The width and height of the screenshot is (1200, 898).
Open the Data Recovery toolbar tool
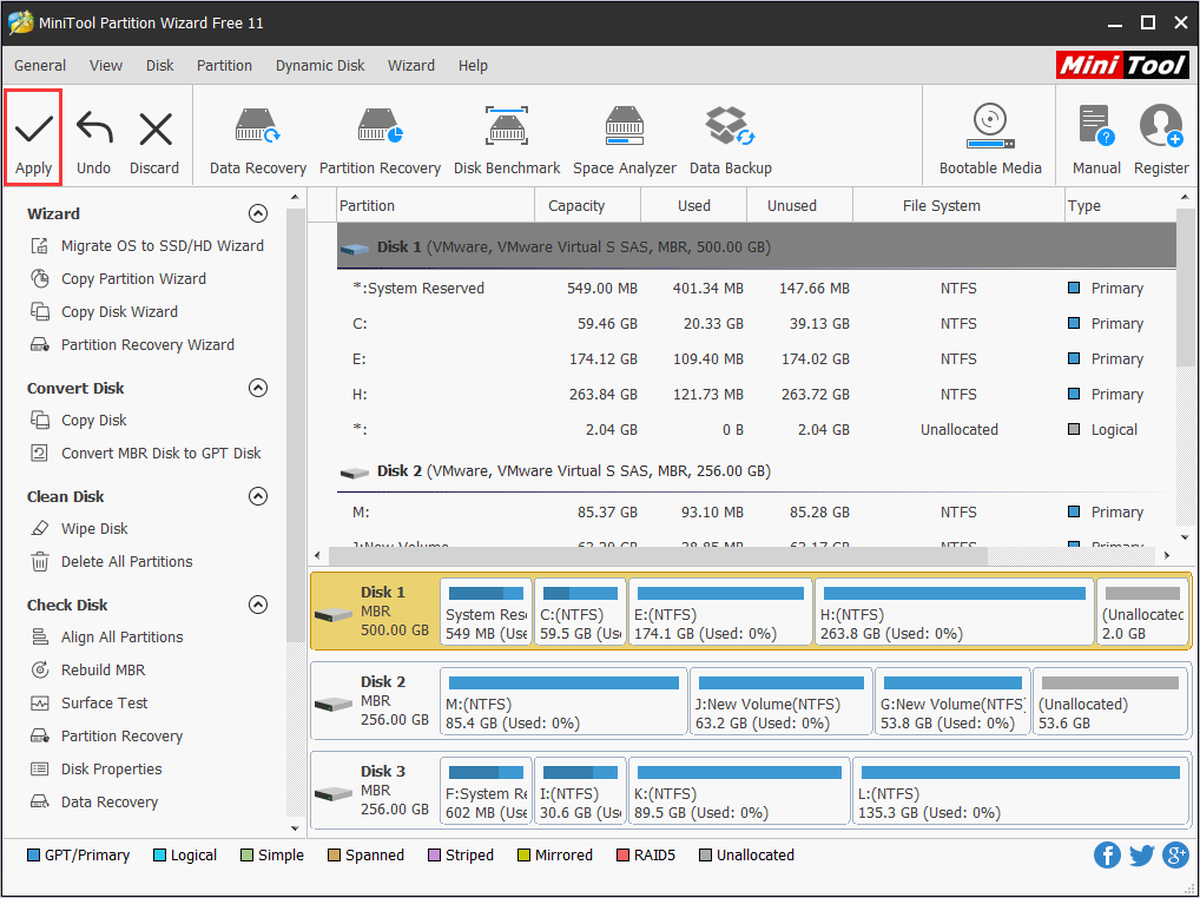tap(258, 142)
